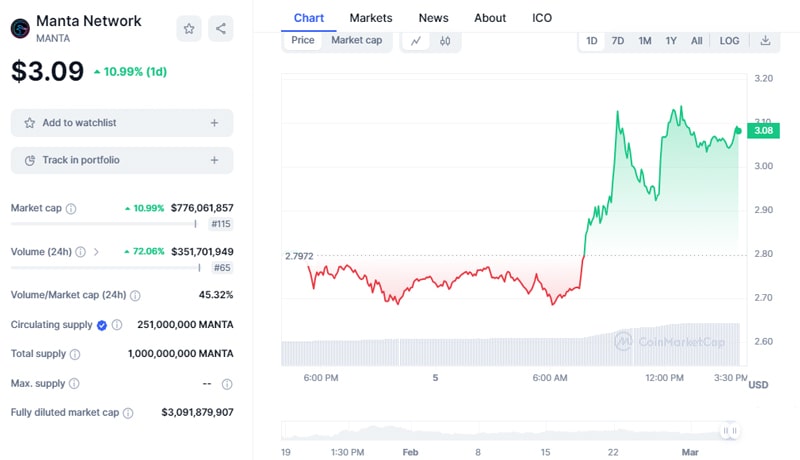Show Market cap info tooltip icon
This screenshot has height=460, width=800.
[71, 209]
